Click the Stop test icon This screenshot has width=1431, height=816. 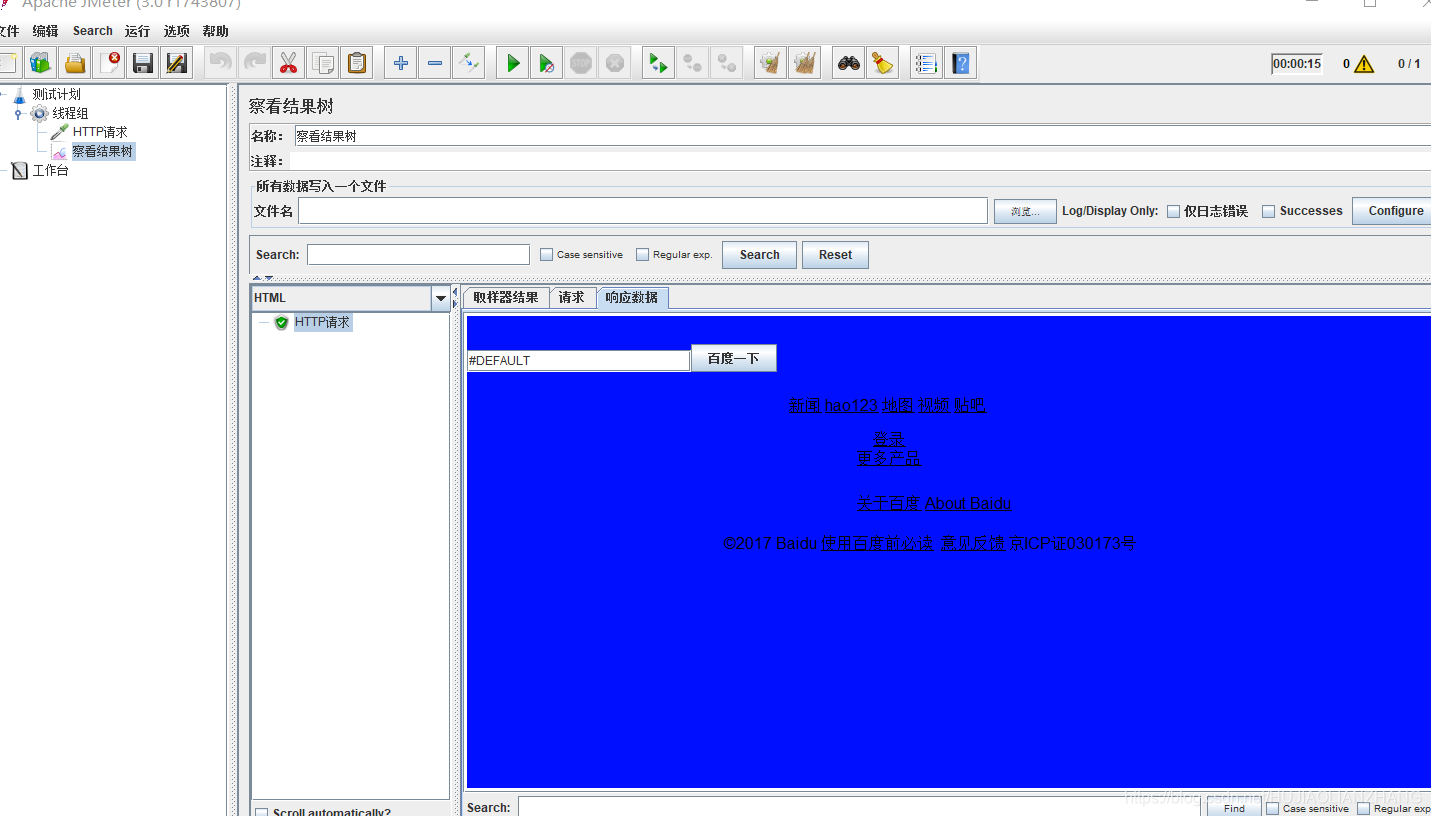pyautogui.click(x=581, y=64)
